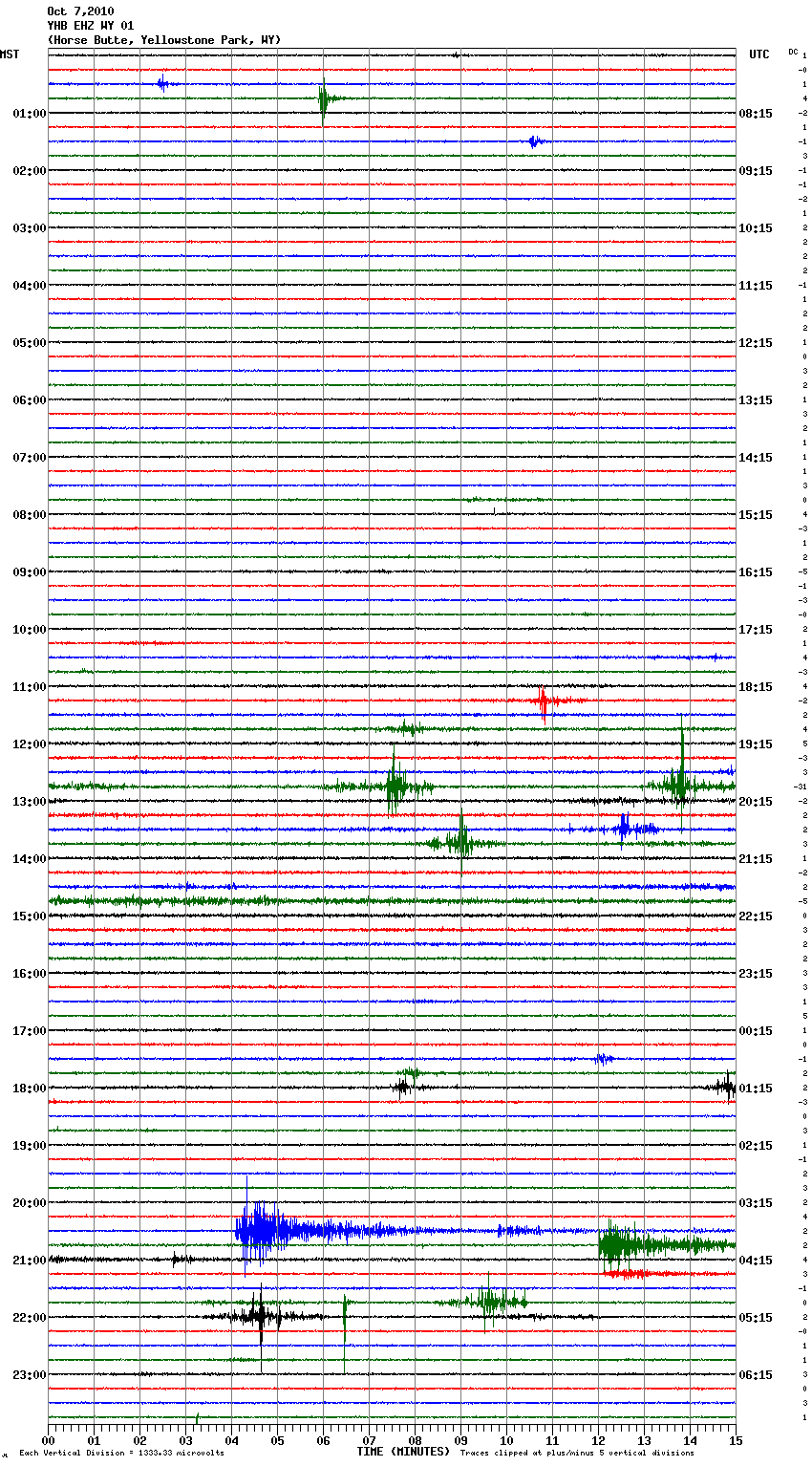This screenshot has width=812, height=1466.
Task: Click the '18:15' UTC row label
Action: (x=756, y=687)
